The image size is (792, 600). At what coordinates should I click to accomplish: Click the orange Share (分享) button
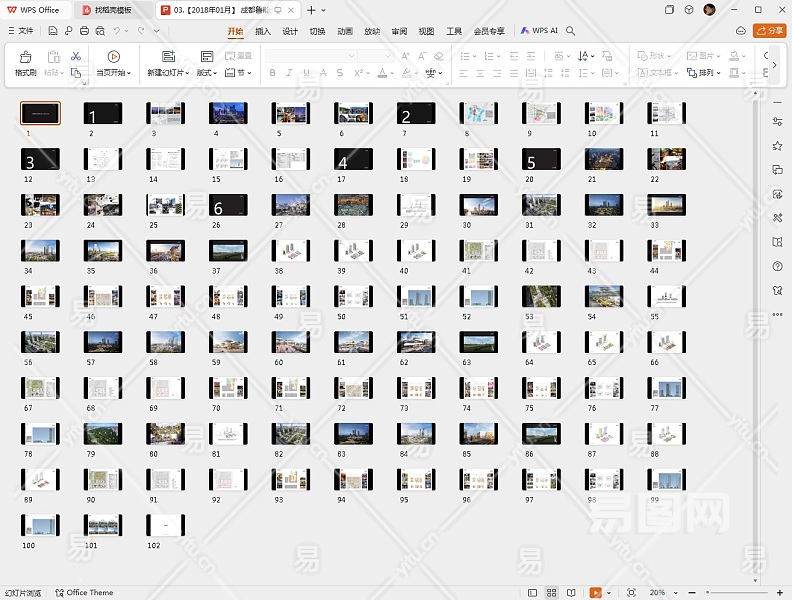click(x=770, y=31)
